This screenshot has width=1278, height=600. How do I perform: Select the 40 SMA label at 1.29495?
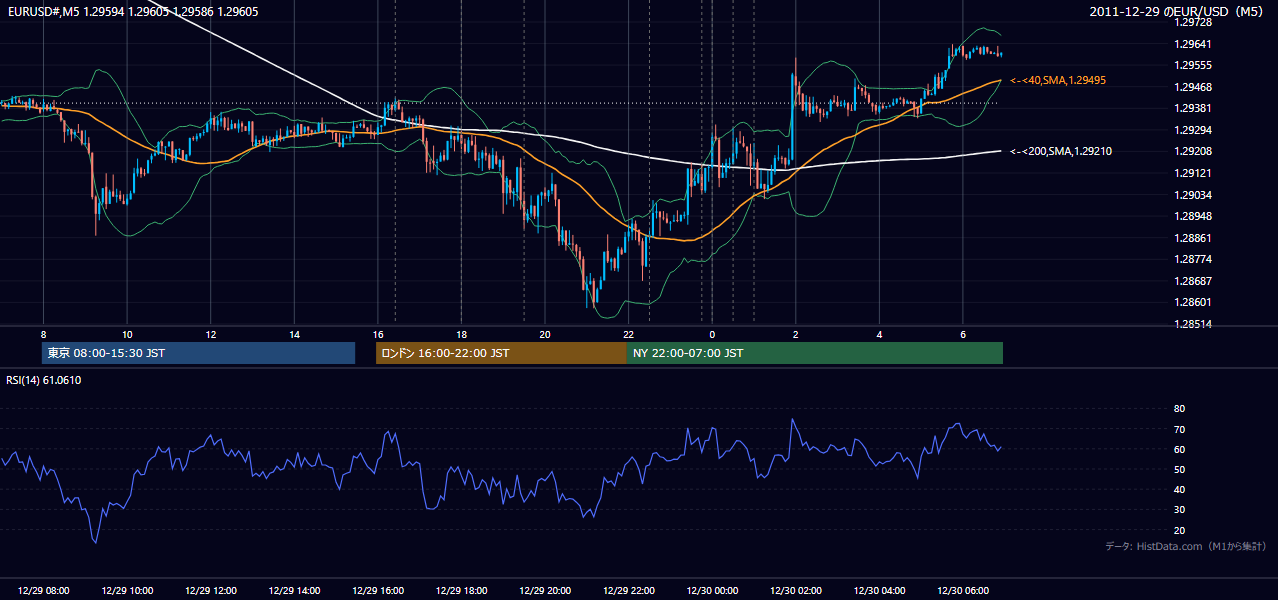click(x=1058, y=80)
